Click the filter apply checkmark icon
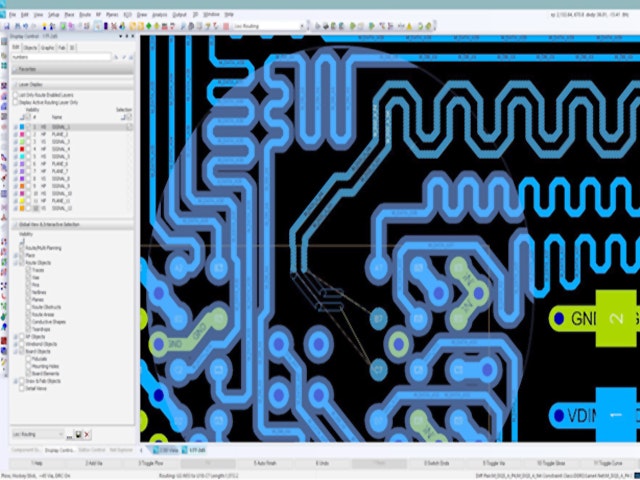Image resolution: width=640 pixels, height=480 pixels. coord(124,58)
